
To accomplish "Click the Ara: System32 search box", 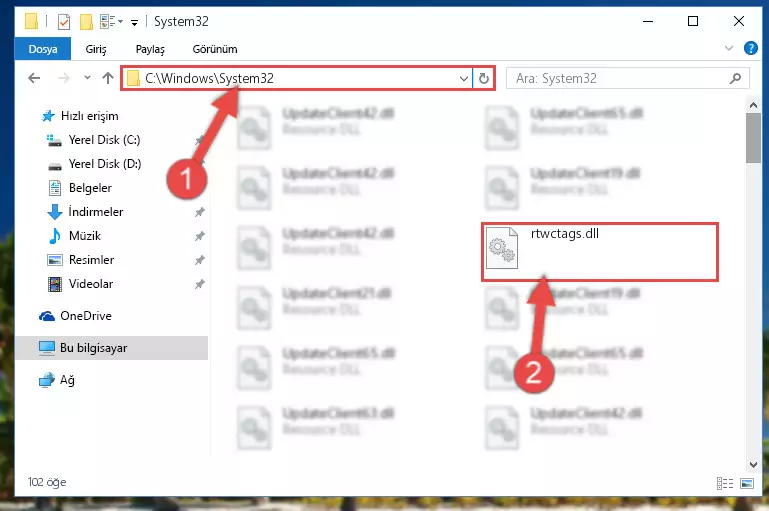I will [627, 78].
